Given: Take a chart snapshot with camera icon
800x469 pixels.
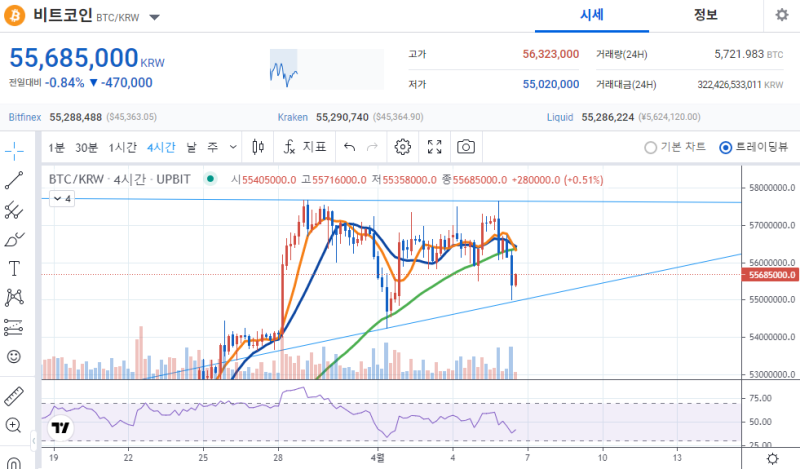Looking at the screenshot, I should [466, 147].
